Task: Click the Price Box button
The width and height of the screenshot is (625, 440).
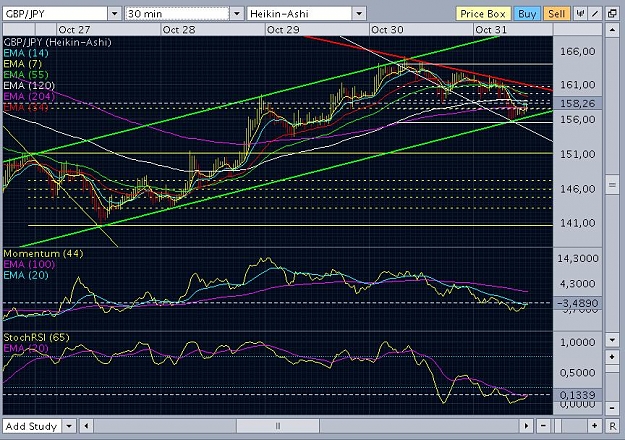Action: coord(483,14)
